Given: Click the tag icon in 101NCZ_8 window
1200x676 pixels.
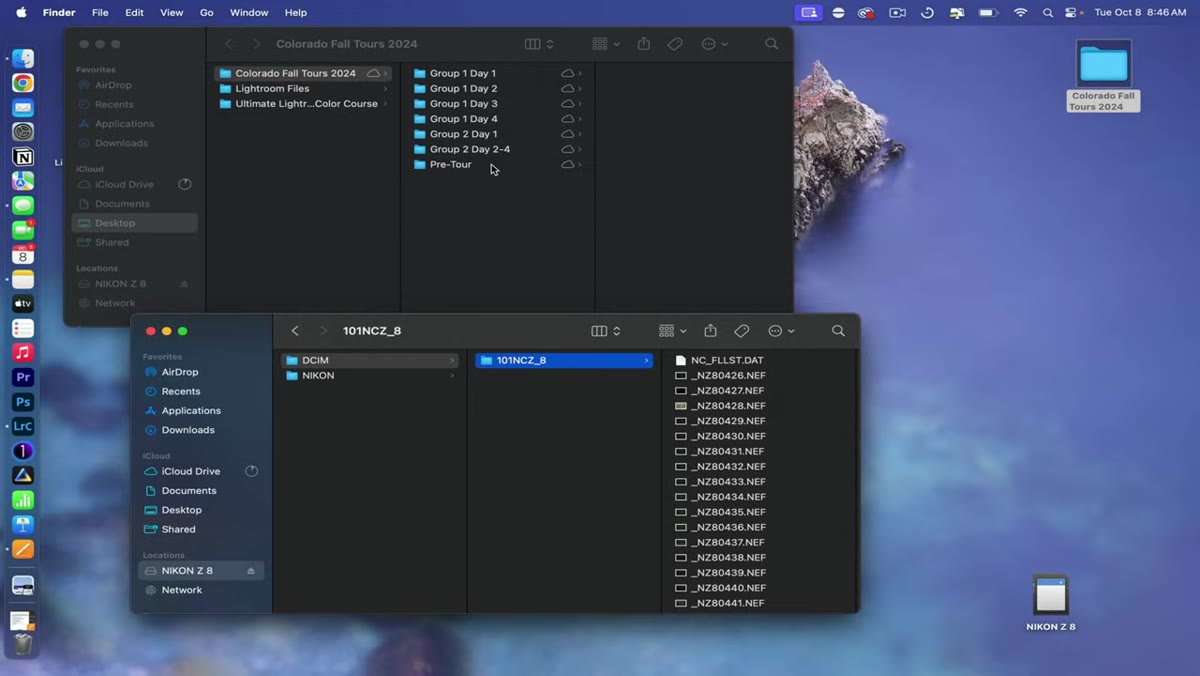Looking at the screenshot, I should (x=742, y=331).
